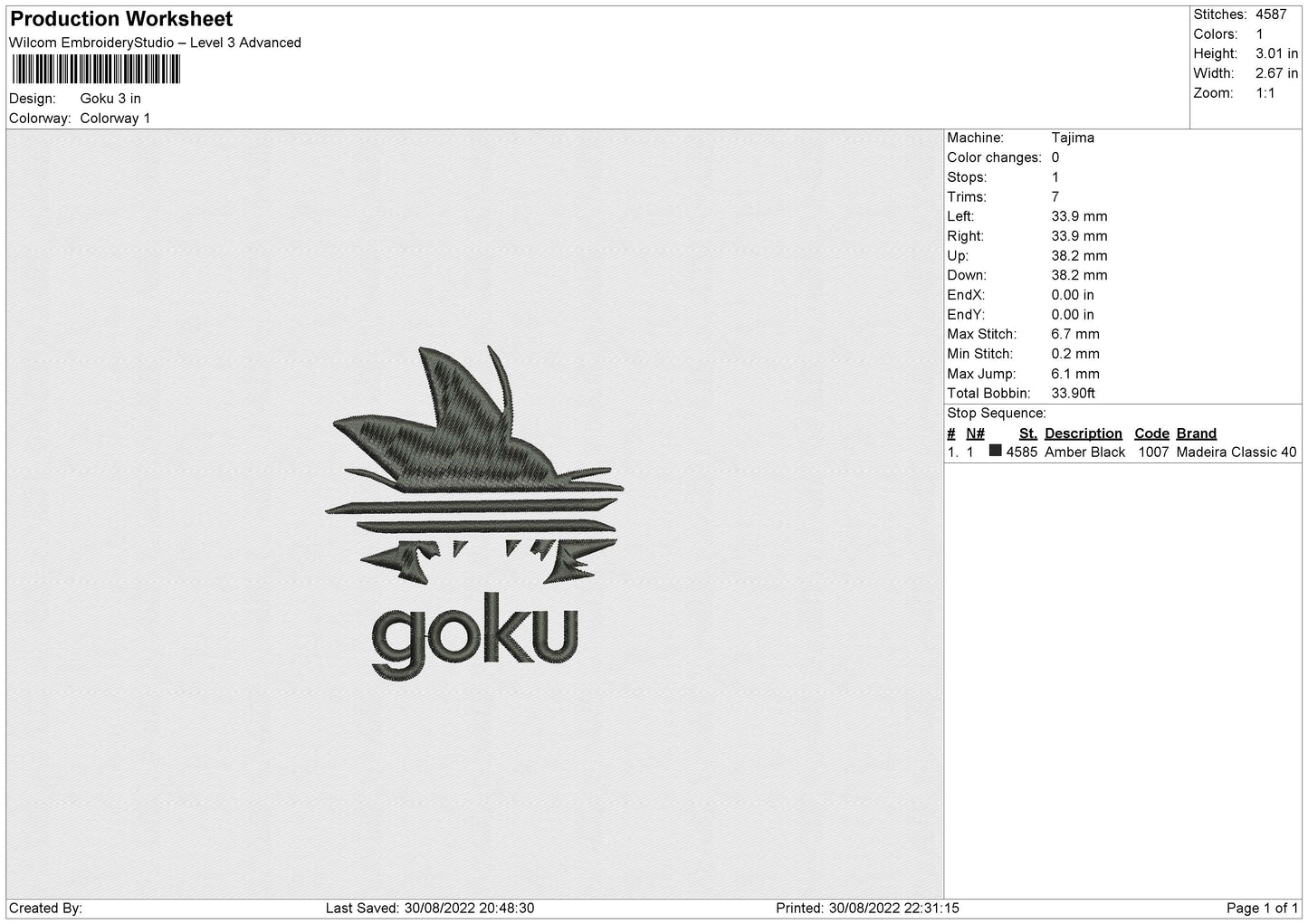The image size is (1308, 924).
Task: Select stitch count 4585 in stop sequence
Action: (x=1022, y=452)
